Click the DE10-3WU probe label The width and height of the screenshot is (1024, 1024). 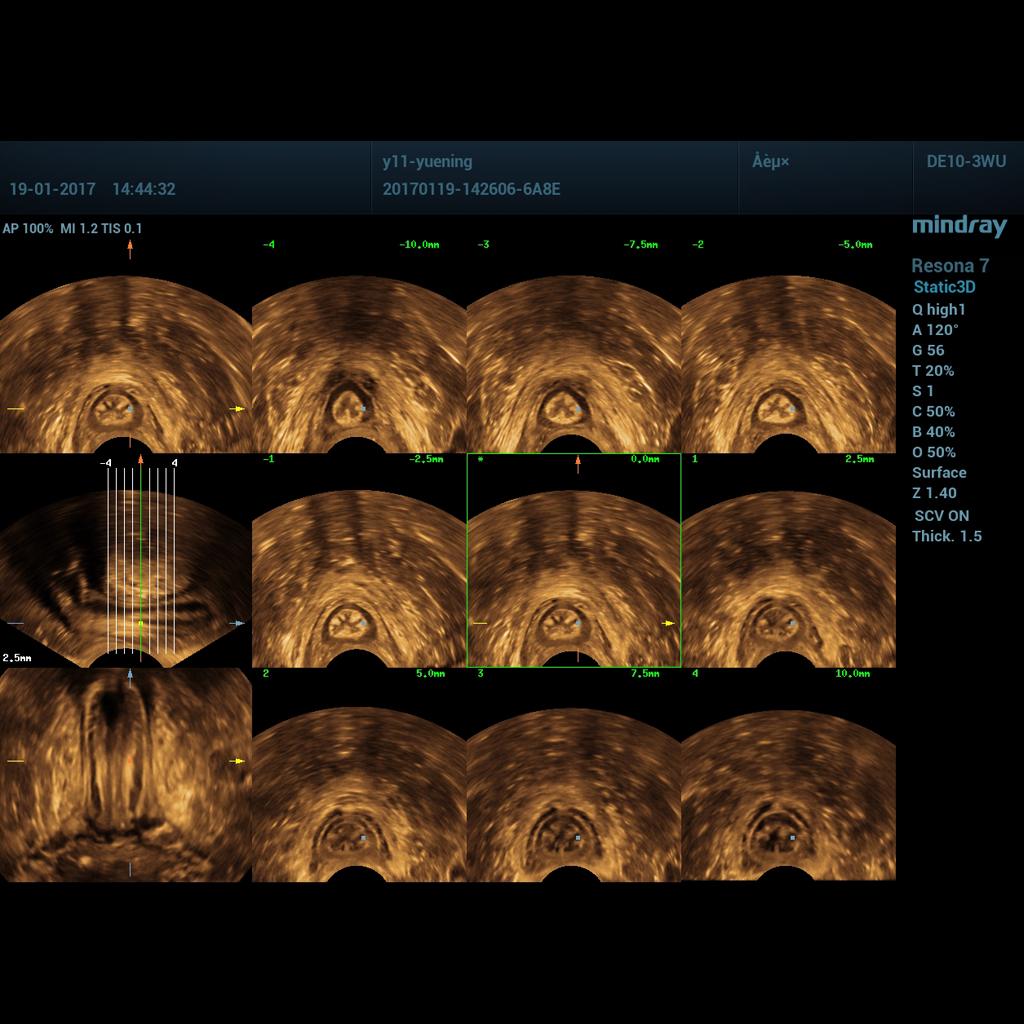967,161
